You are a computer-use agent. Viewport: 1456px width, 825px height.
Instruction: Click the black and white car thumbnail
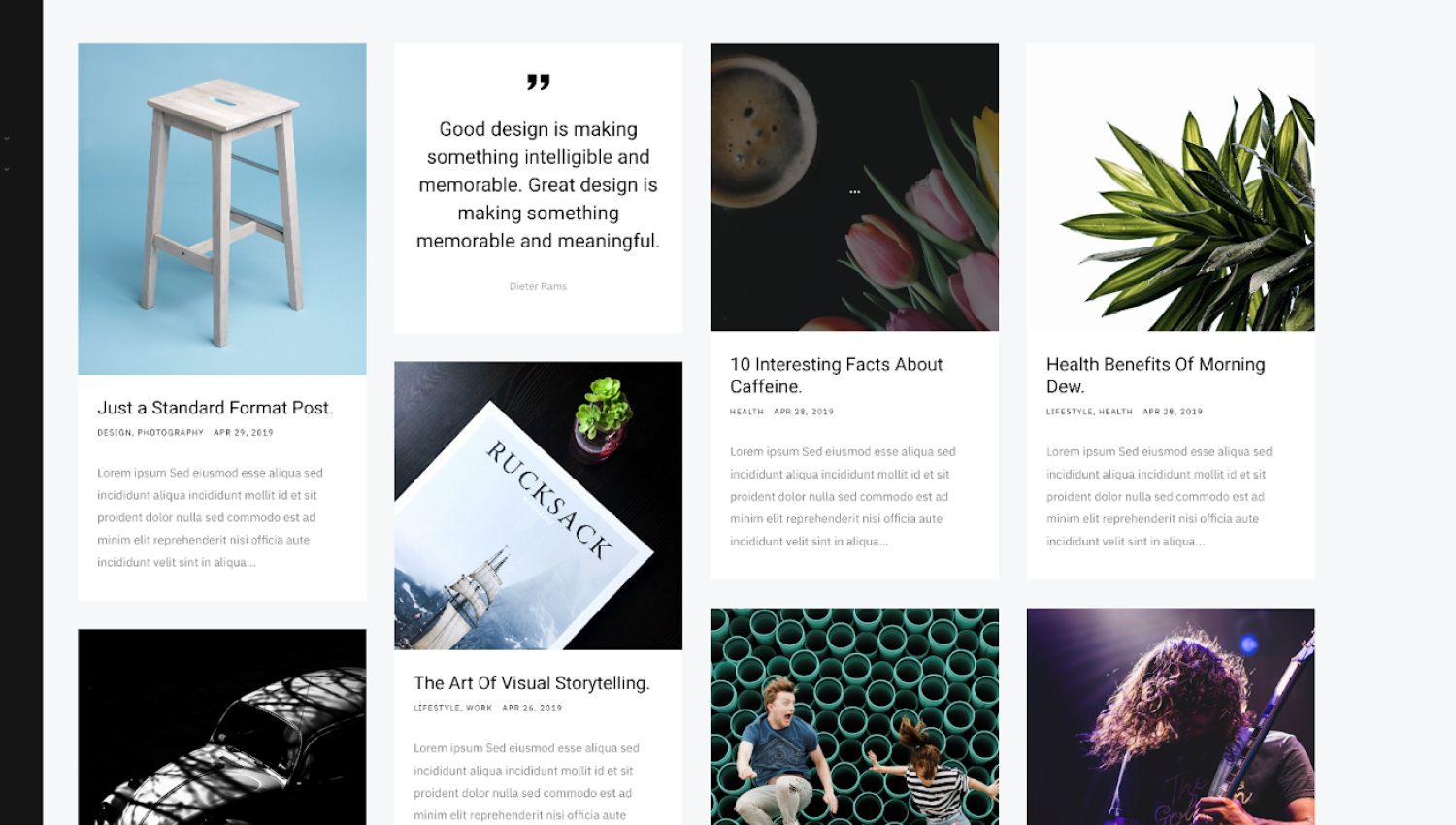pyautogui.click(x=222, y=727)
